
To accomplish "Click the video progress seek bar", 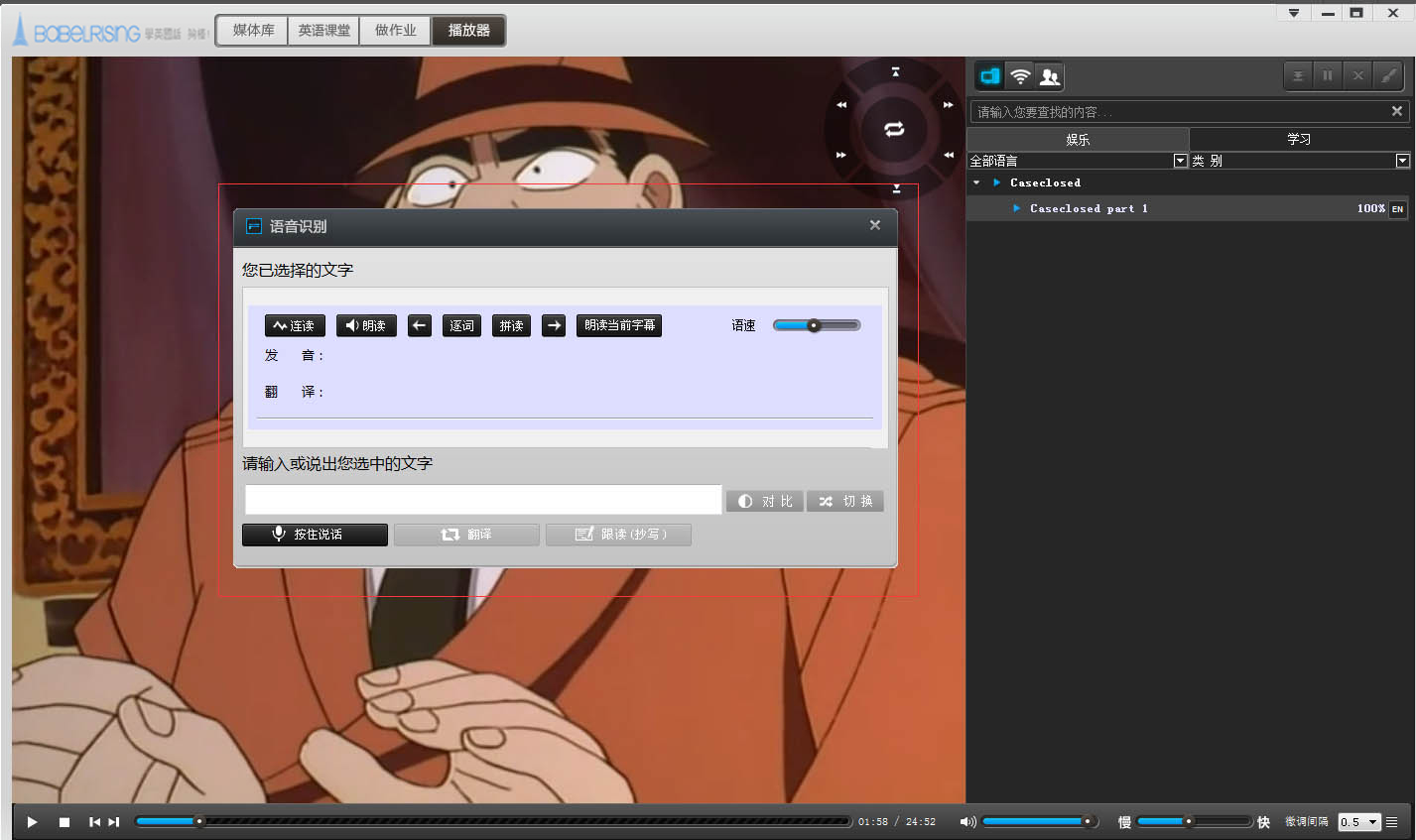I will pyautogui.click(x=493, y=821).
